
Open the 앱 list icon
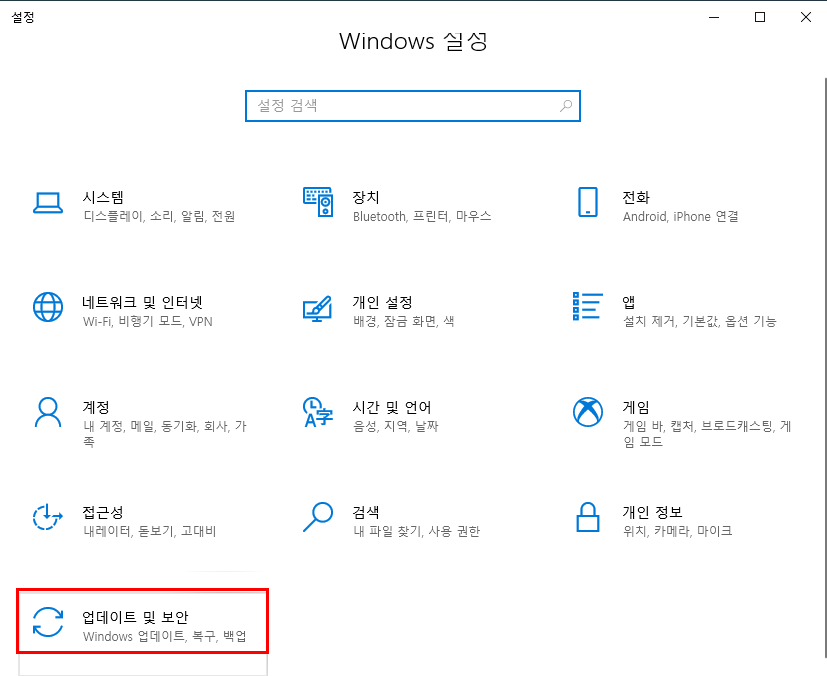click(x=588, y=306)
